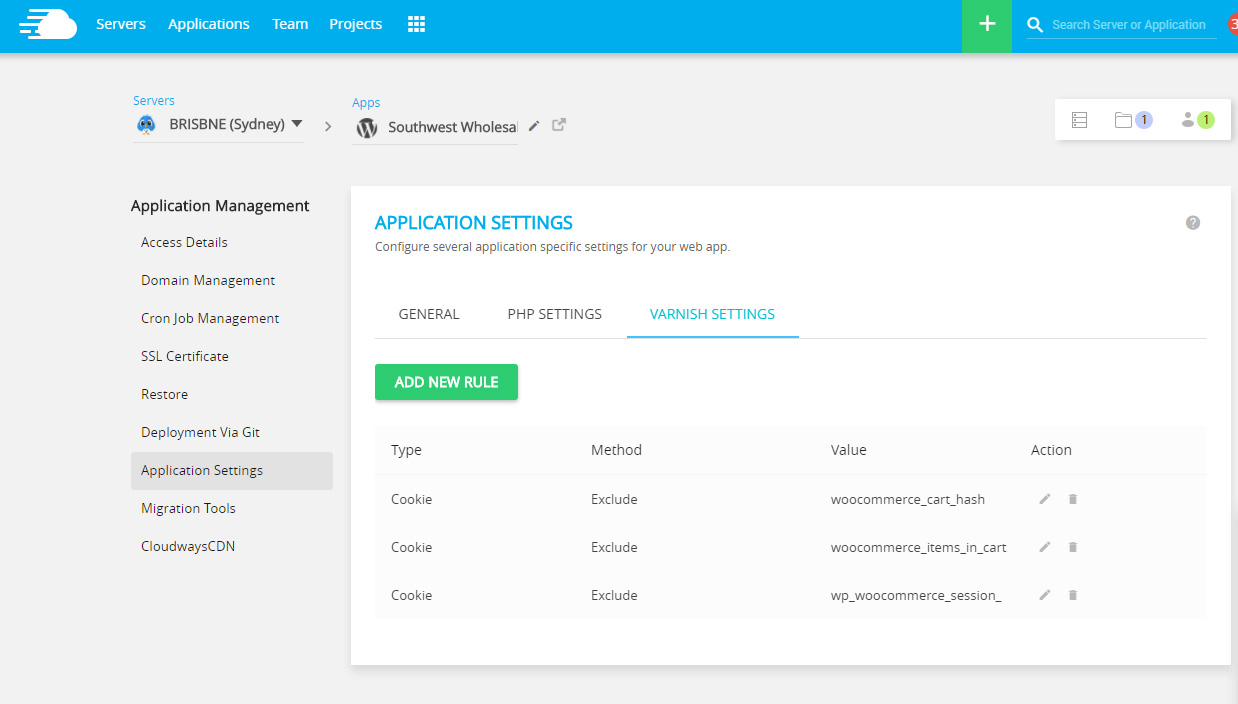Edit the woocommerce_items_in_cart rule
1238x704 pixels.
[1045, 547]
